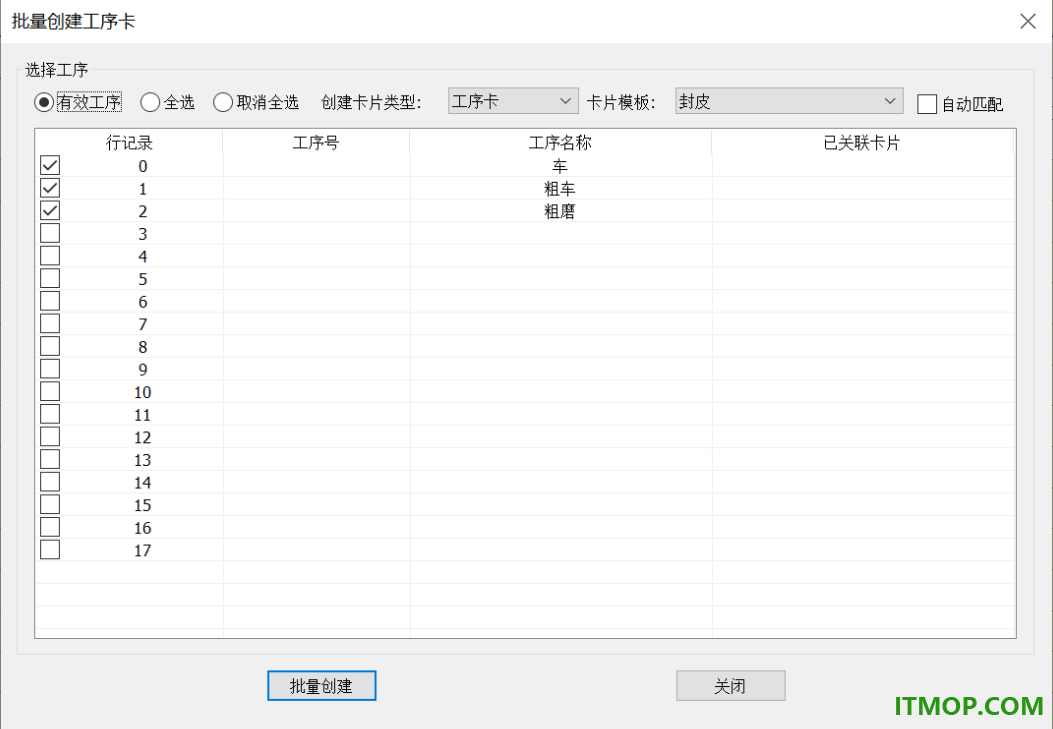Uncheck the checkbox for row 2
Screen dimensions: 1053x729
[50, 211]
